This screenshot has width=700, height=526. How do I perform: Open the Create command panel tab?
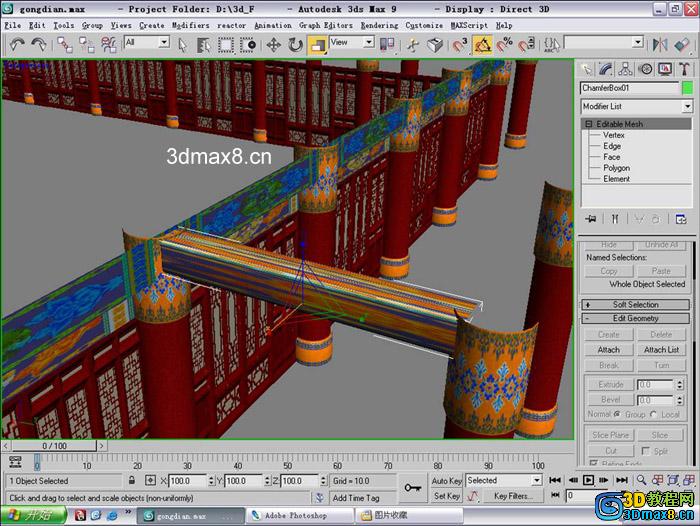pyautogui.click(x=586, y=69)
